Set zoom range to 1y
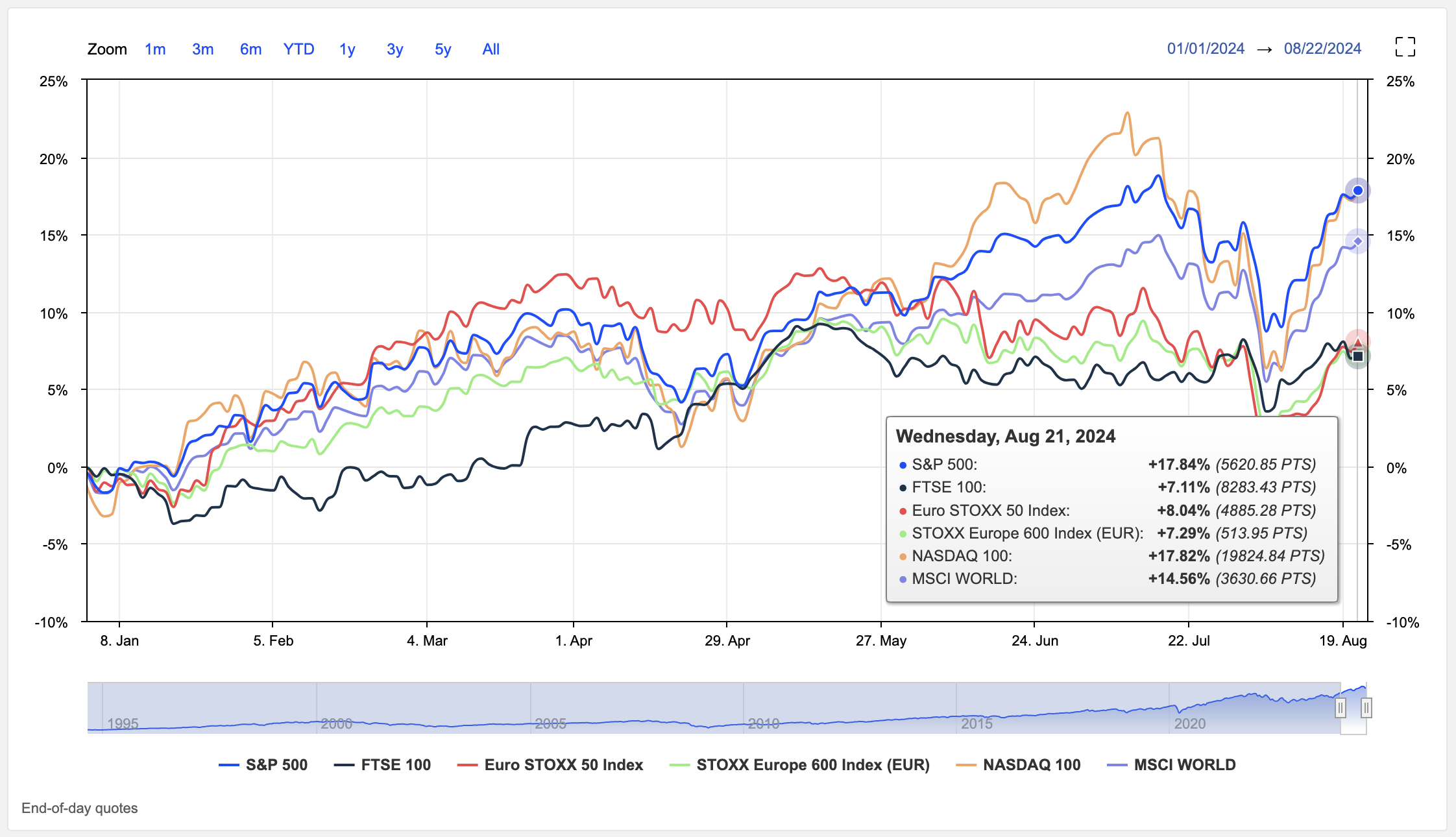Image resolution: width=1456 pixels, height=837 pixels. click(347, 49)
